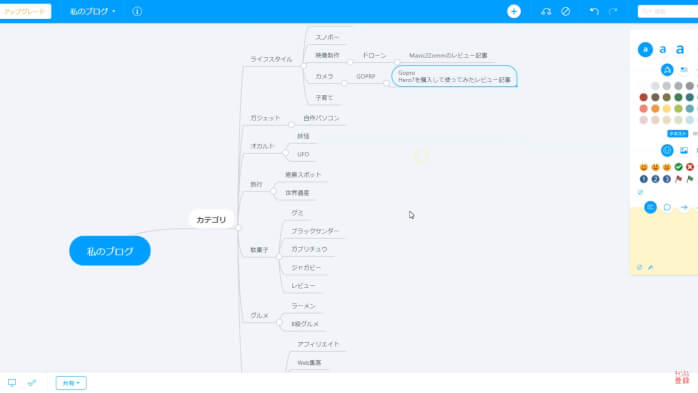Pick the yellow color swatch
698x393 pixels.
(x=666, y=109)
